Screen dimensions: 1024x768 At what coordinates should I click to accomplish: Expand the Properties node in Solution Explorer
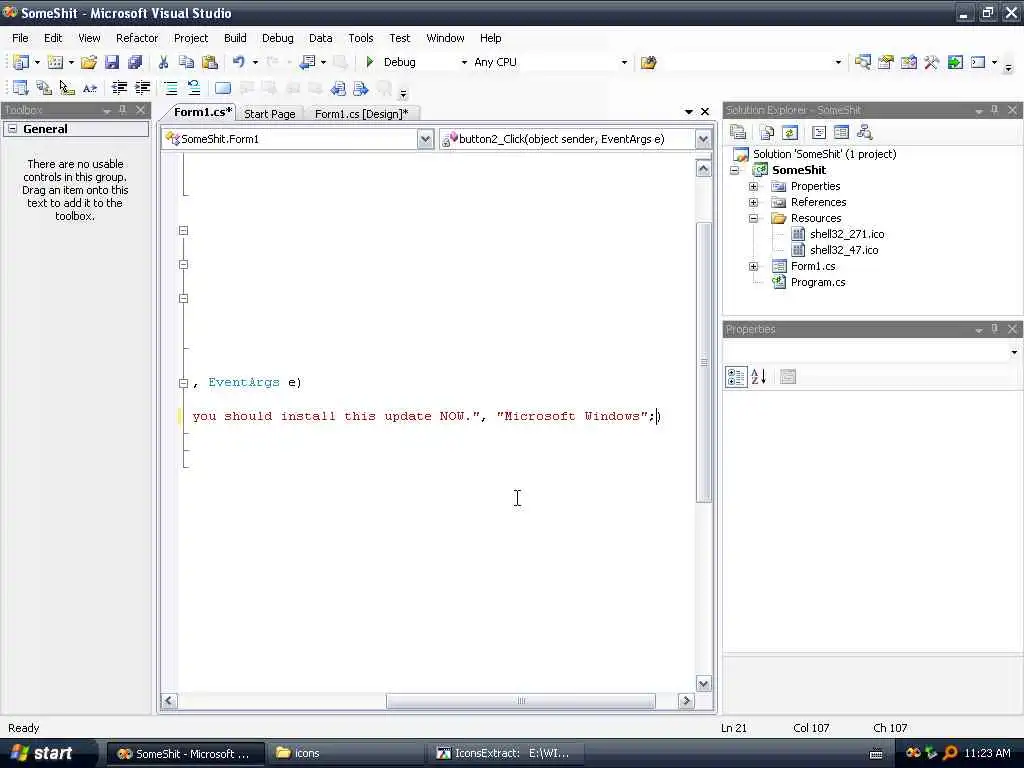[x=753, y=186]
